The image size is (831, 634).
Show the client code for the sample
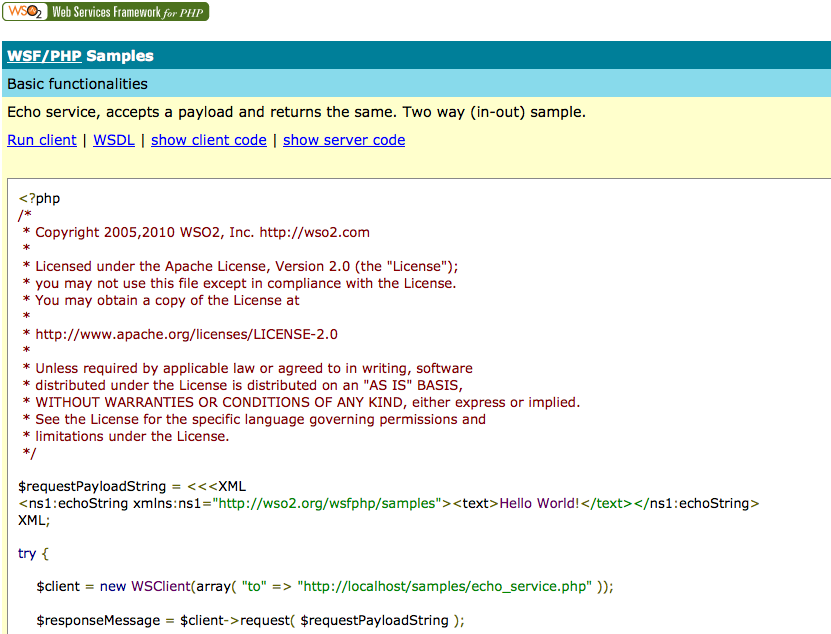(208, 140)
